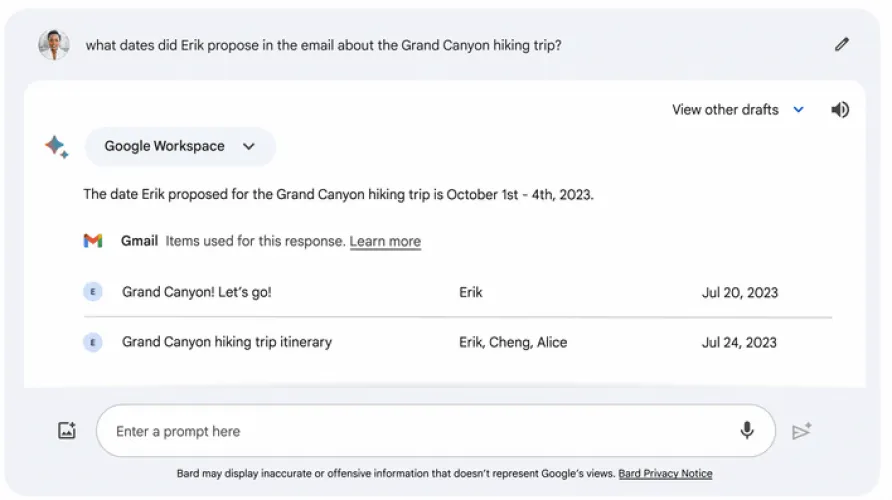Click the upload image icon
This screenshot has height=500, width=892.
tap(67, 431)
